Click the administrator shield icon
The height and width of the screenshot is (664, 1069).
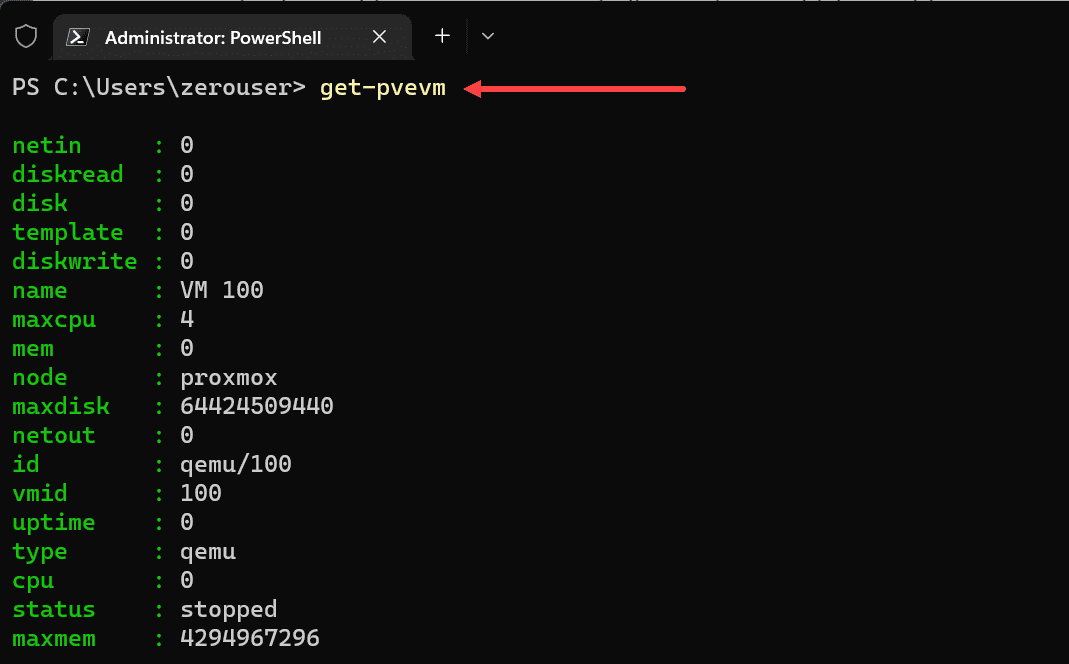26,37
